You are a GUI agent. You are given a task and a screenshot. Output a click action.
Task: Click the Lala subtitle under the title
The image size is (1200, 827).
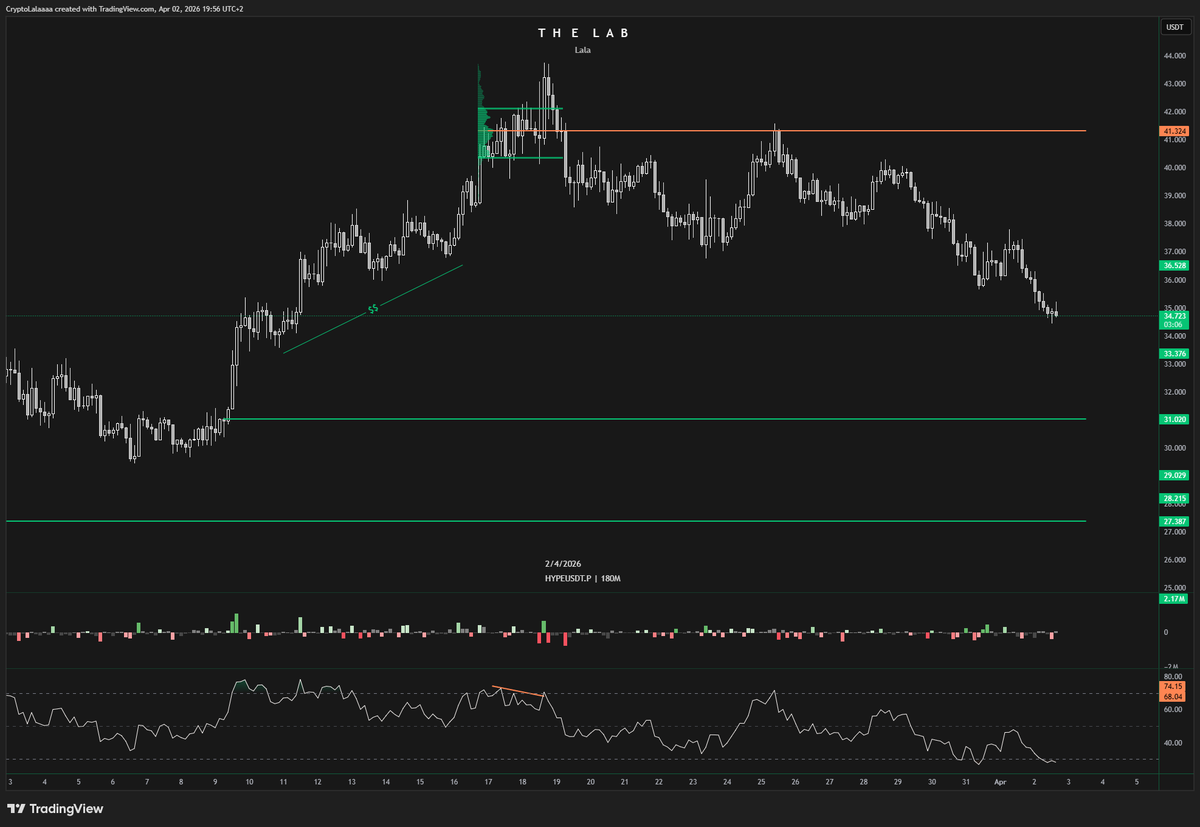pos(583,49)
